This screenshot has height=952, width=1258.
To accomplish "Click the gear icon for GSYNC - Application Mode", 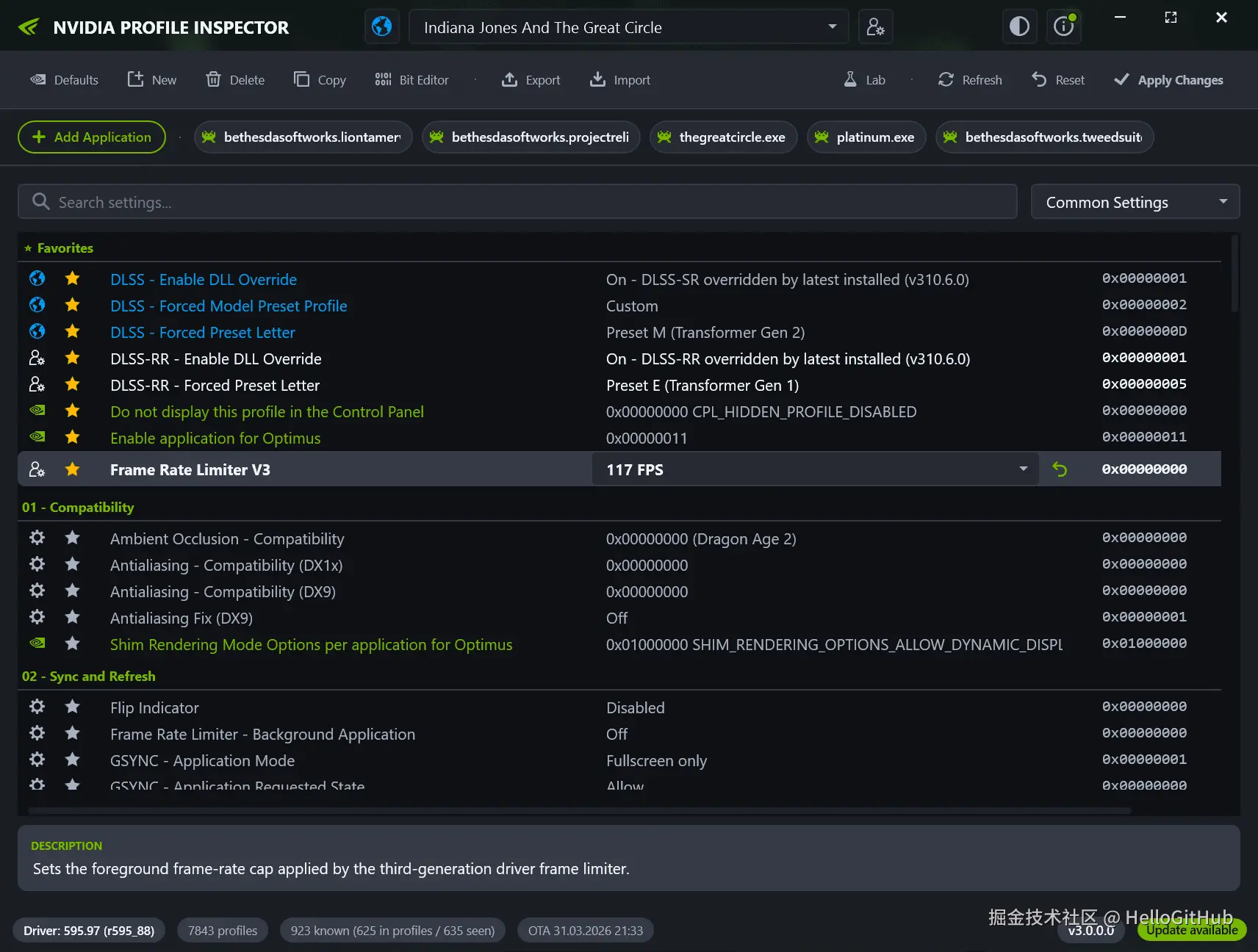I will coord(37,760).
